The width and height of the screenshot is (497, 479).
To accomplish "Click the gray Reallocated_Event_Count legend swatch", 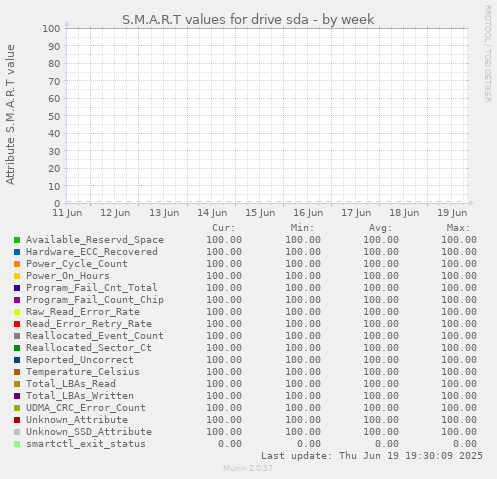I will [17, 336].
